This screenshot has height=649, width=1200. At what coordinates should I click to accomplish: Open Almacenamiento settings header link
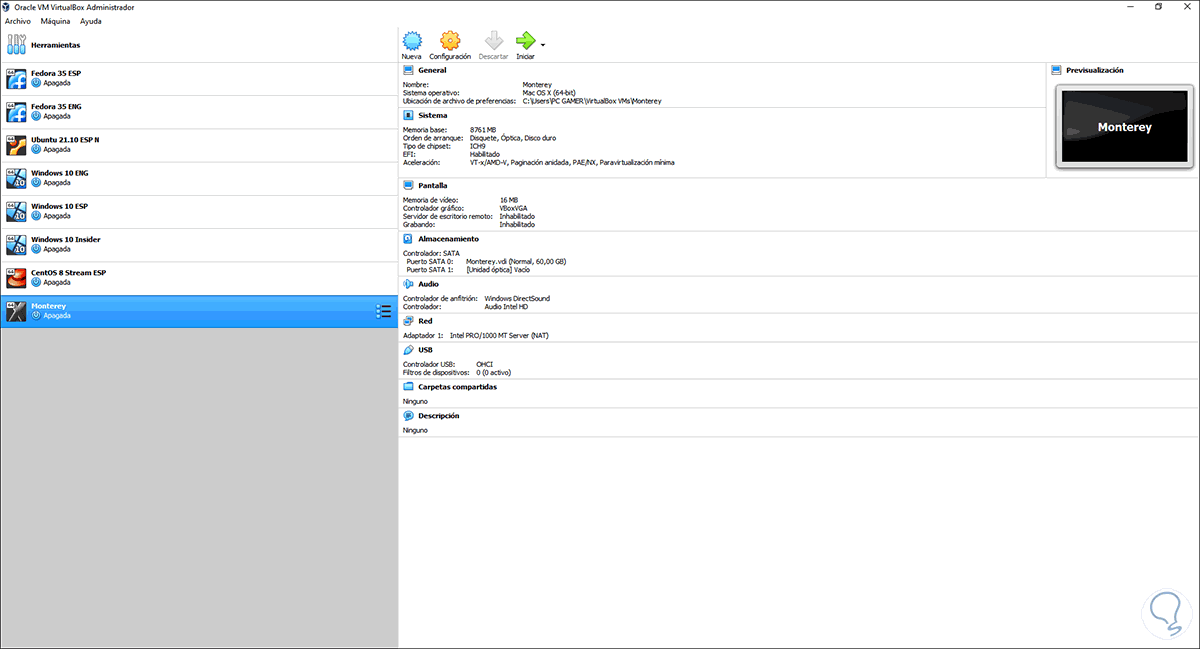tap(448, 239)
